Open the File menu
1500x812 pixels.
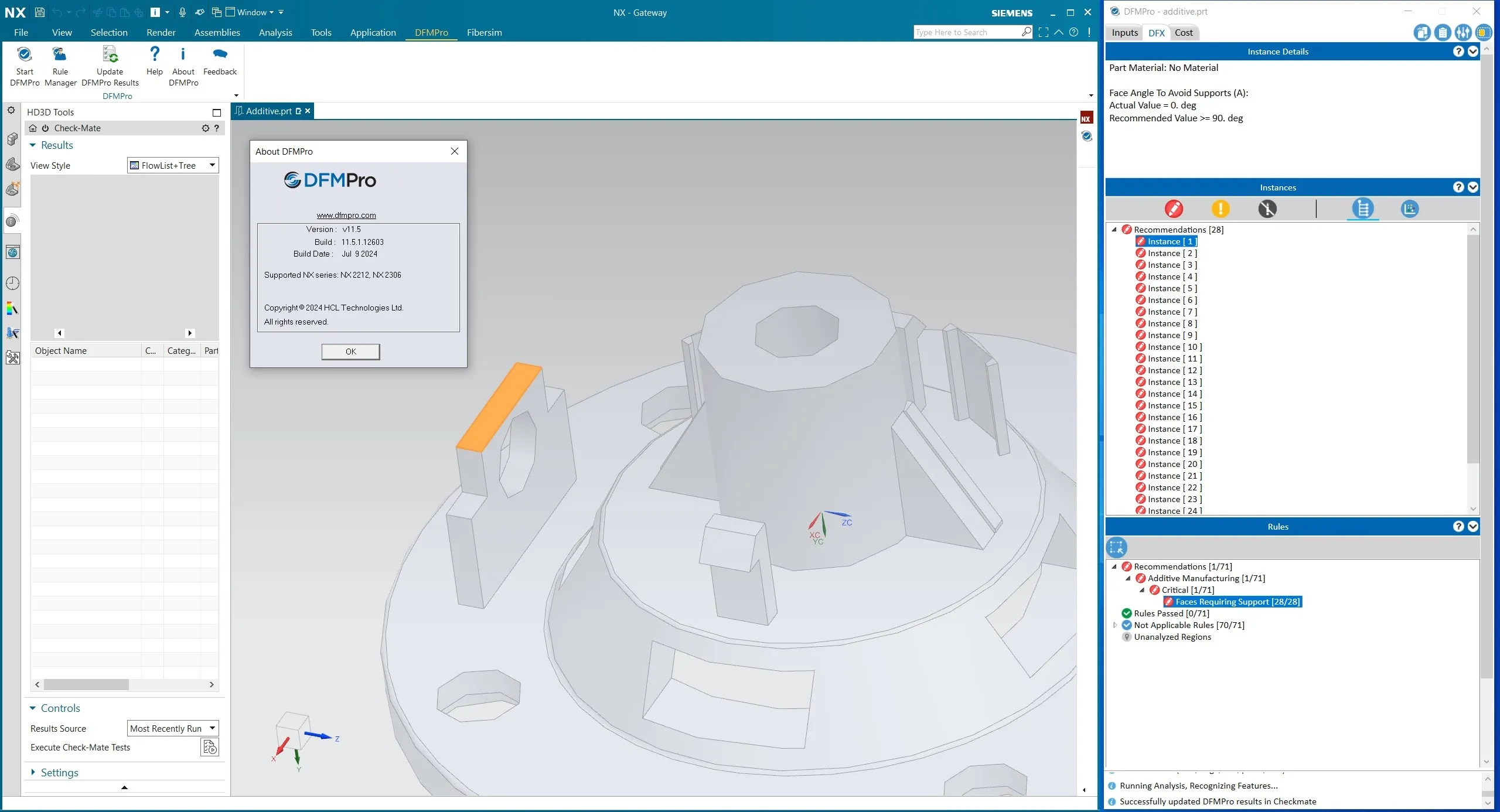tap(21, 32)
